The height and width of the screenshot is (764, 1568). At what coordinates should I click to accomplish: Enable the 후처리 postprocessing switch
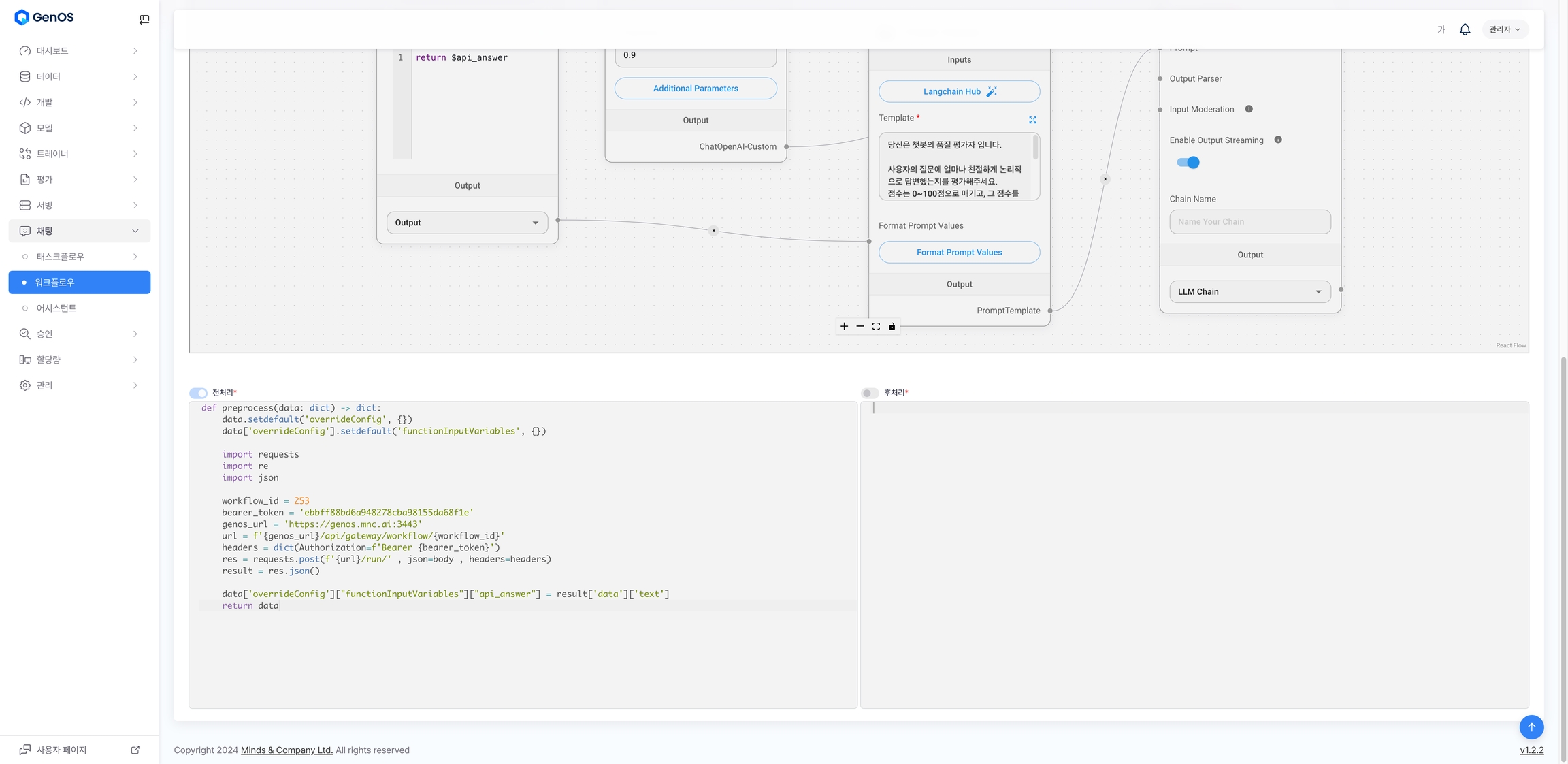point(870,393)
